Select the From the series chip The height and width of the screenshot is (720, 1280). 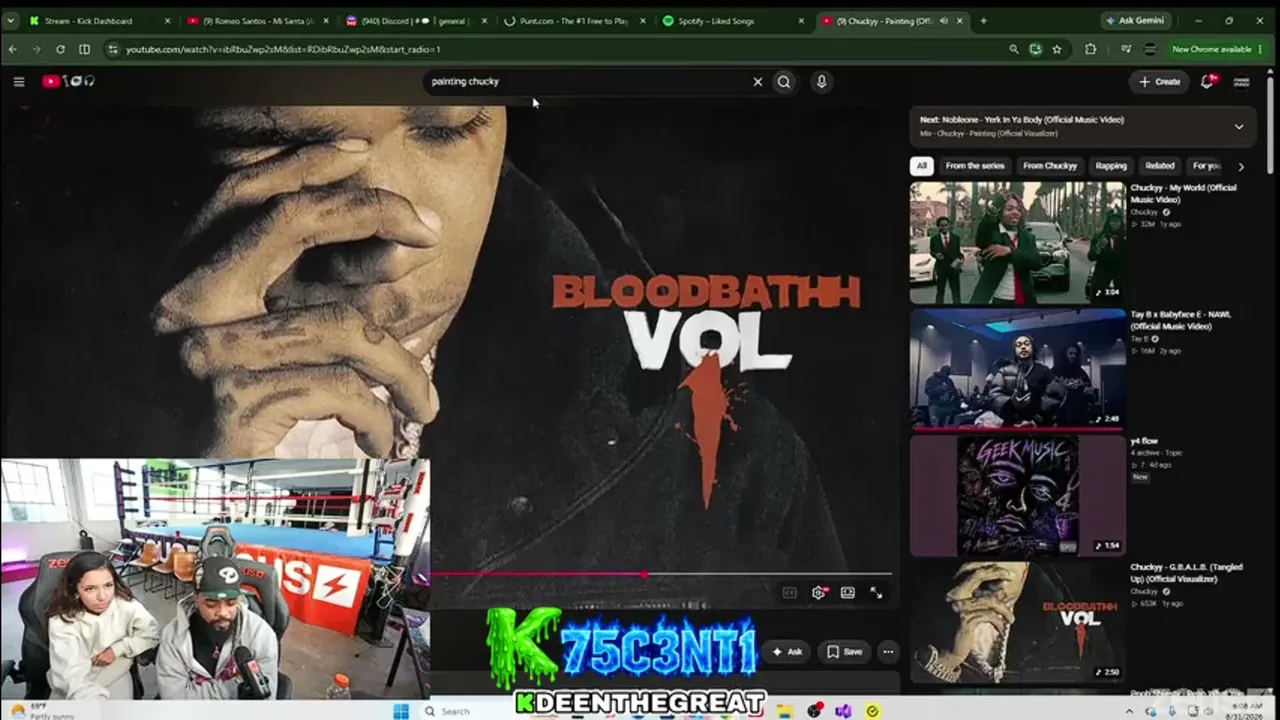point(975,166)
